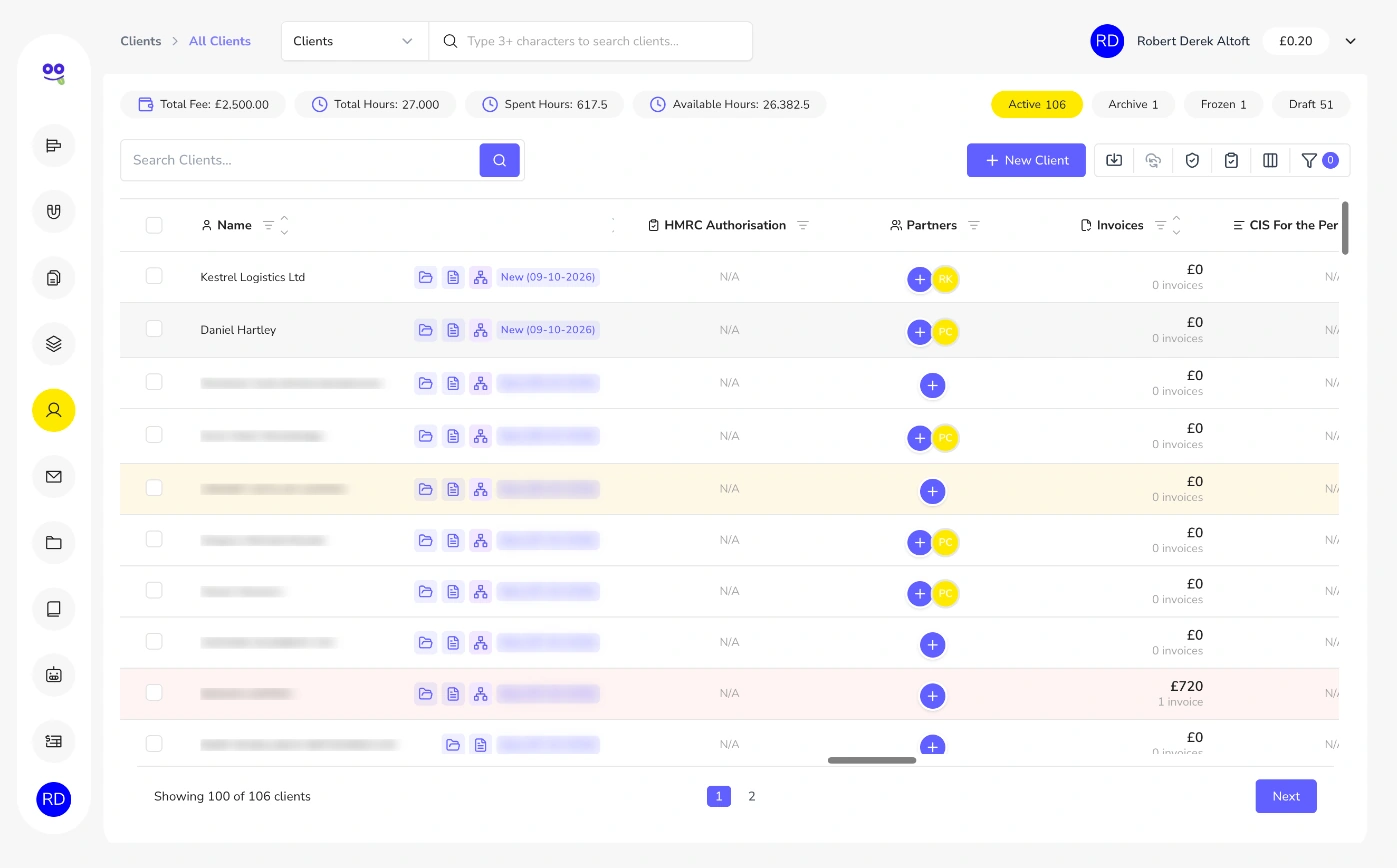The image size is (1397, 868).
Task: Click the New Client button
Action: click(x=1026, y=160)
